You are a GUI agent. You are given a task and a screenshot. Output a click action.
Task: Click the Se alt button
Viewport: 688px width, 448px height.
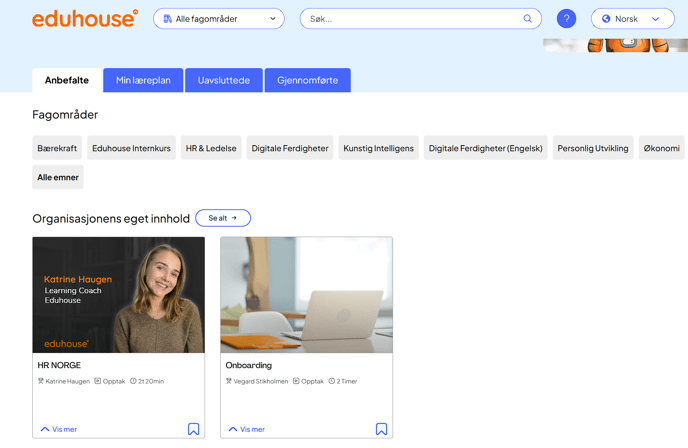(x=223, y=218)
